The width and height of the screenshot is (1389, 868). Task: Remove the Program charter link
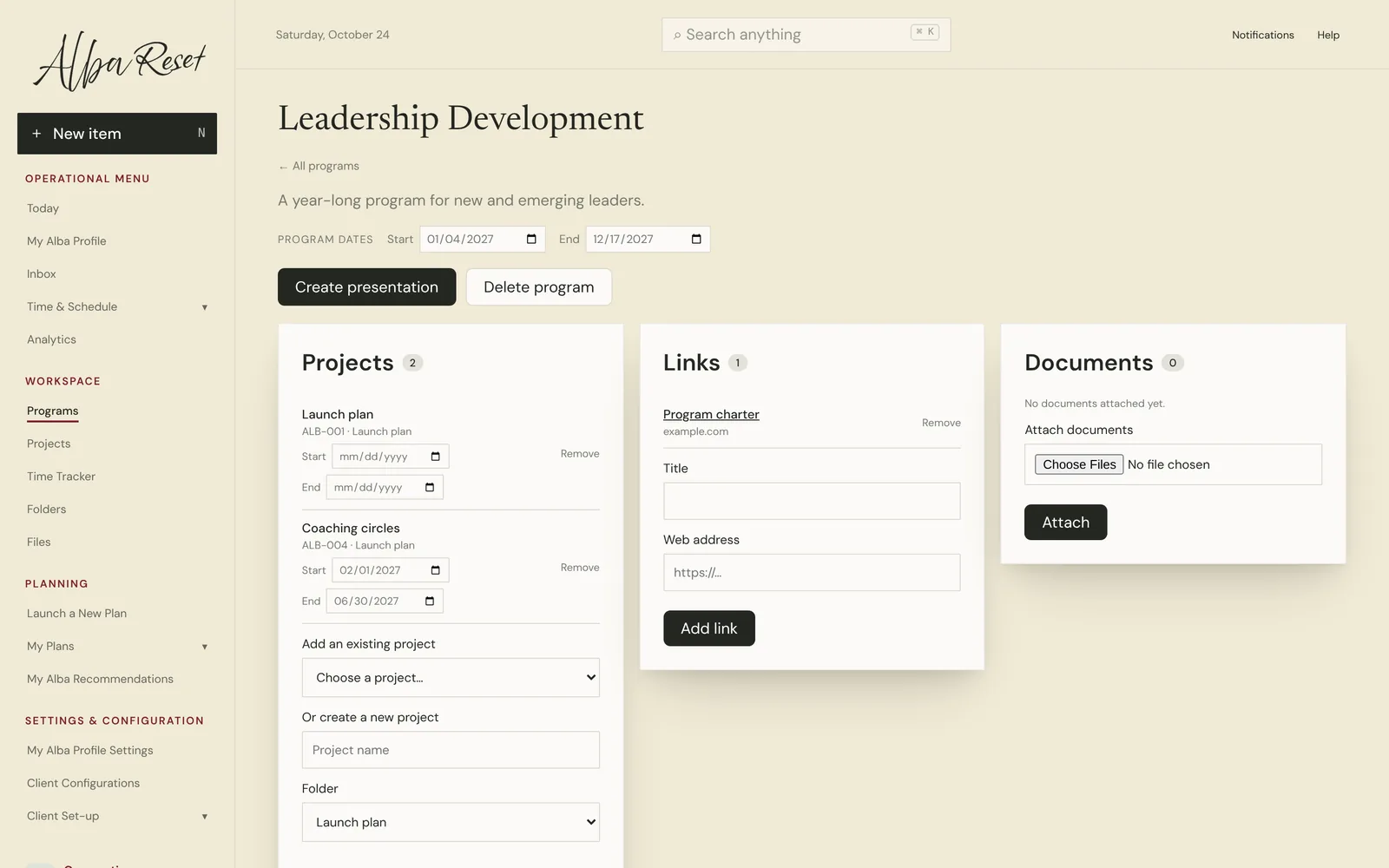coord(941,423)
